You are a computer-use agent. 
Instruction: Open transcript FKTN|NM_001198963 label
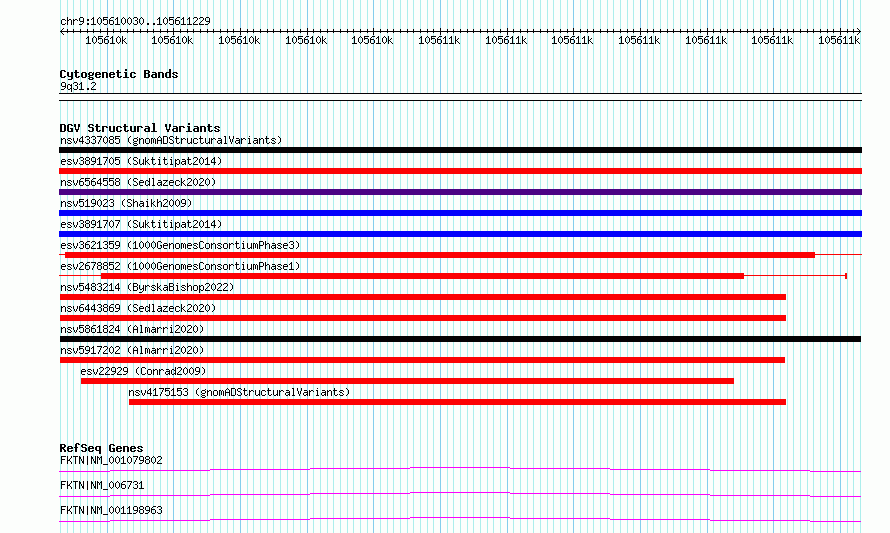coord(111,510)
